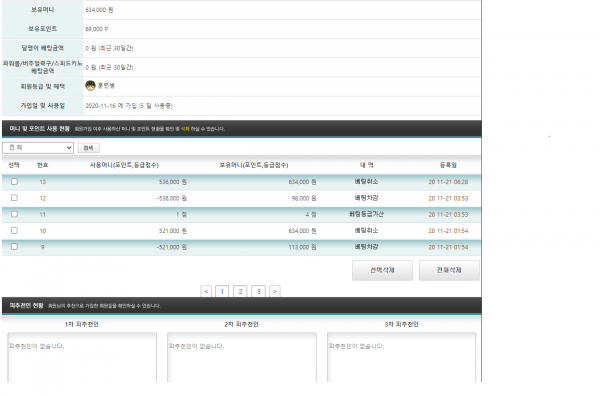Click the 등록일 column header

[x=448, y=165]
